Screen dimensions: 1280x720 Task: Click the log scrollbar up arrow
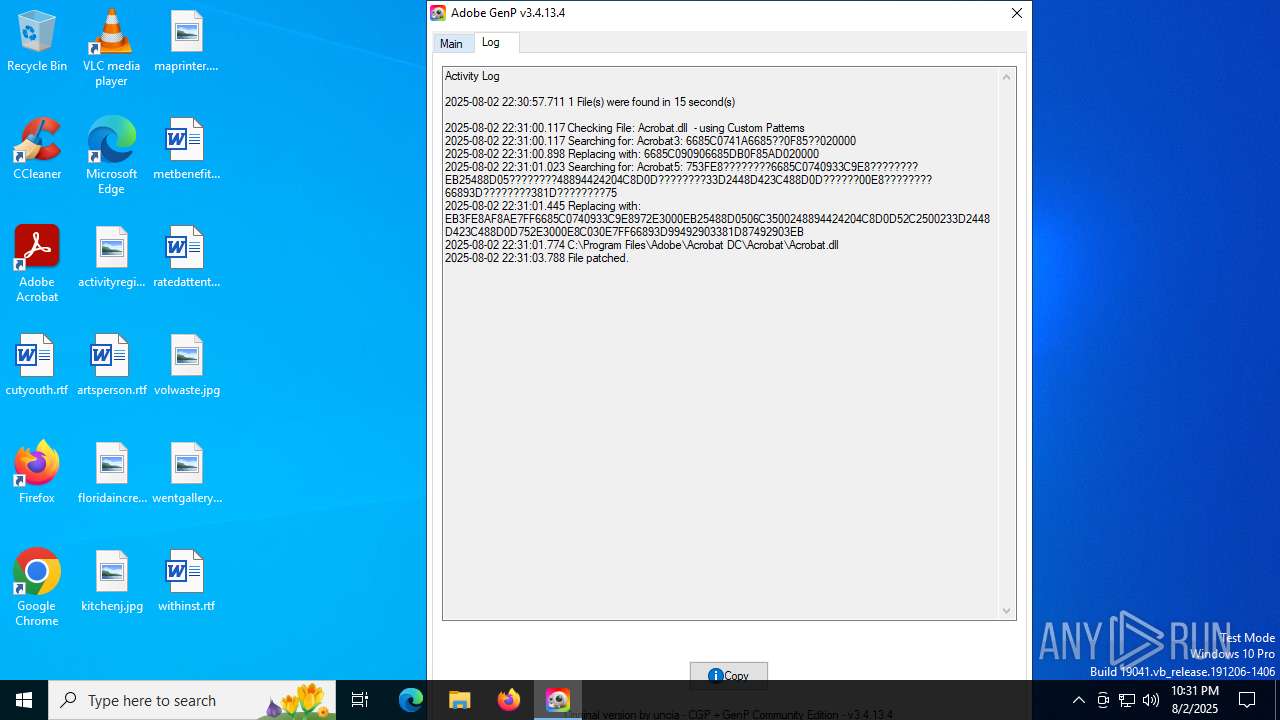coord(1007,77)
